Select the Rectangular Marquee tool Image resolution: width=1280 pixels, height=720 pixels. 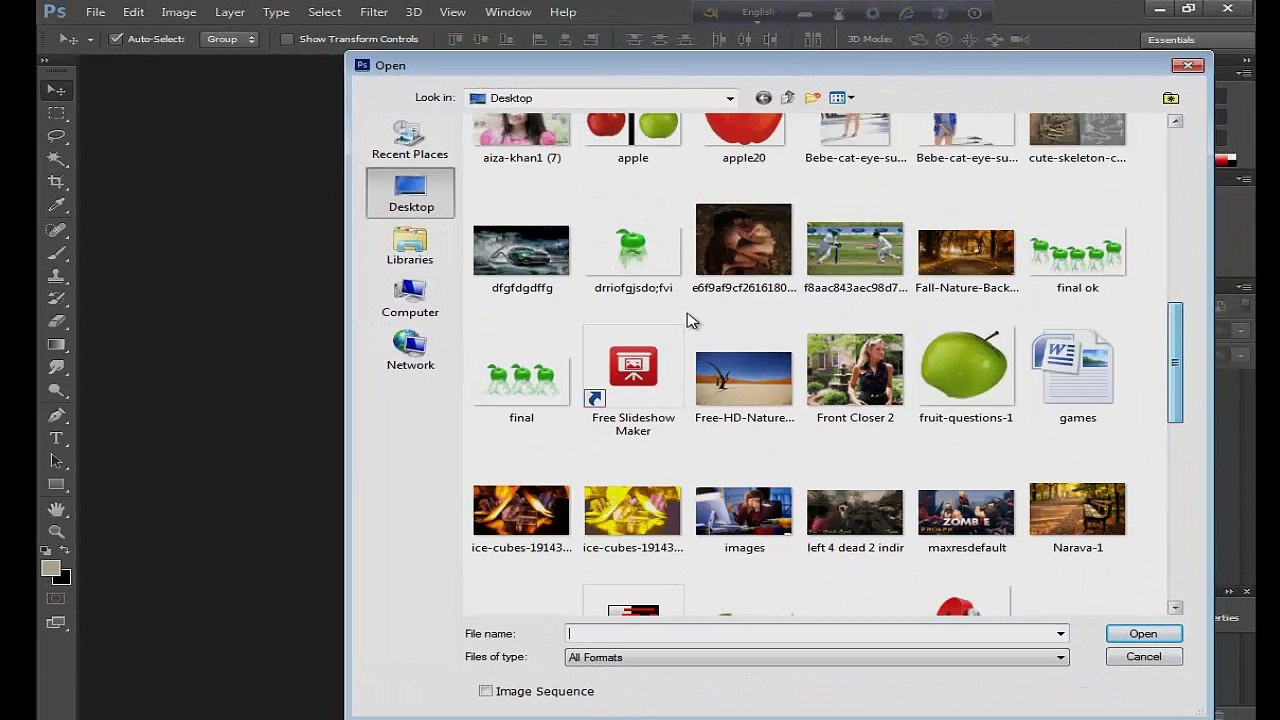[57, 113]
